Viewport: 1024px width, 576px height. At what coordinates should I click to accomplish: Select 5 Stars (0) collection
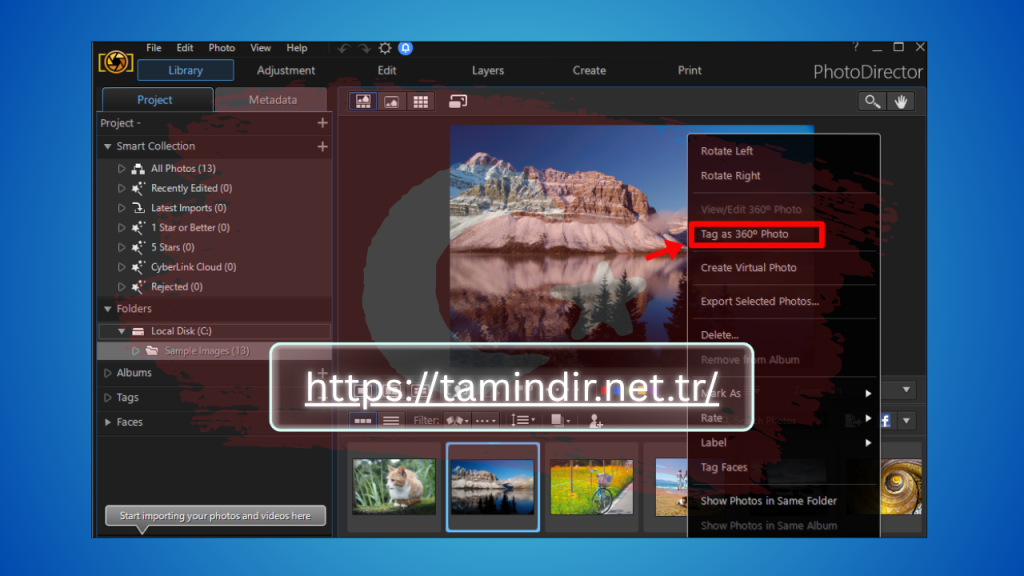tap(172, 248)
